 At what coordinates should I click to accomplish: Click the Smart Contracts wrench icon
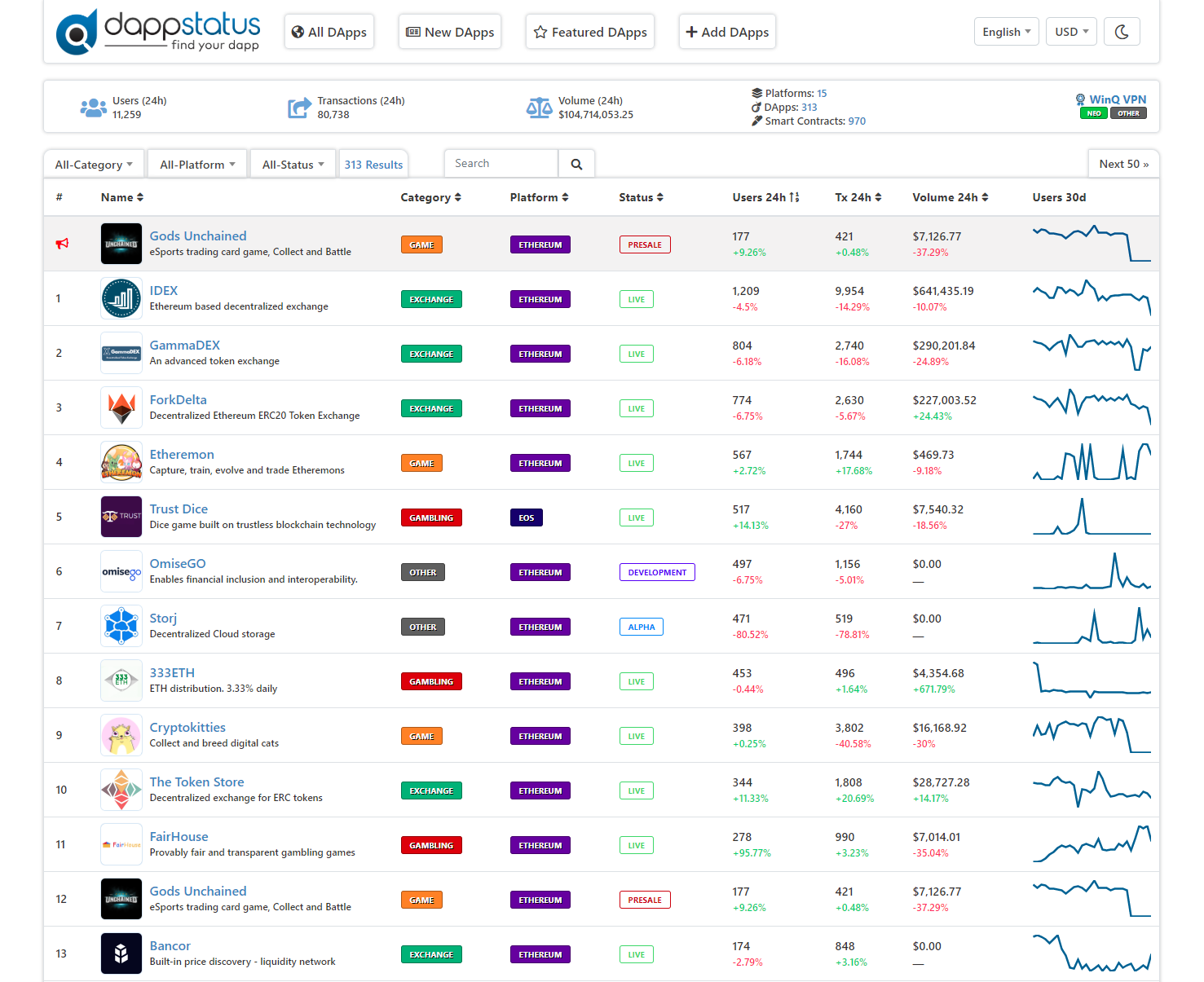coord(755,121)
